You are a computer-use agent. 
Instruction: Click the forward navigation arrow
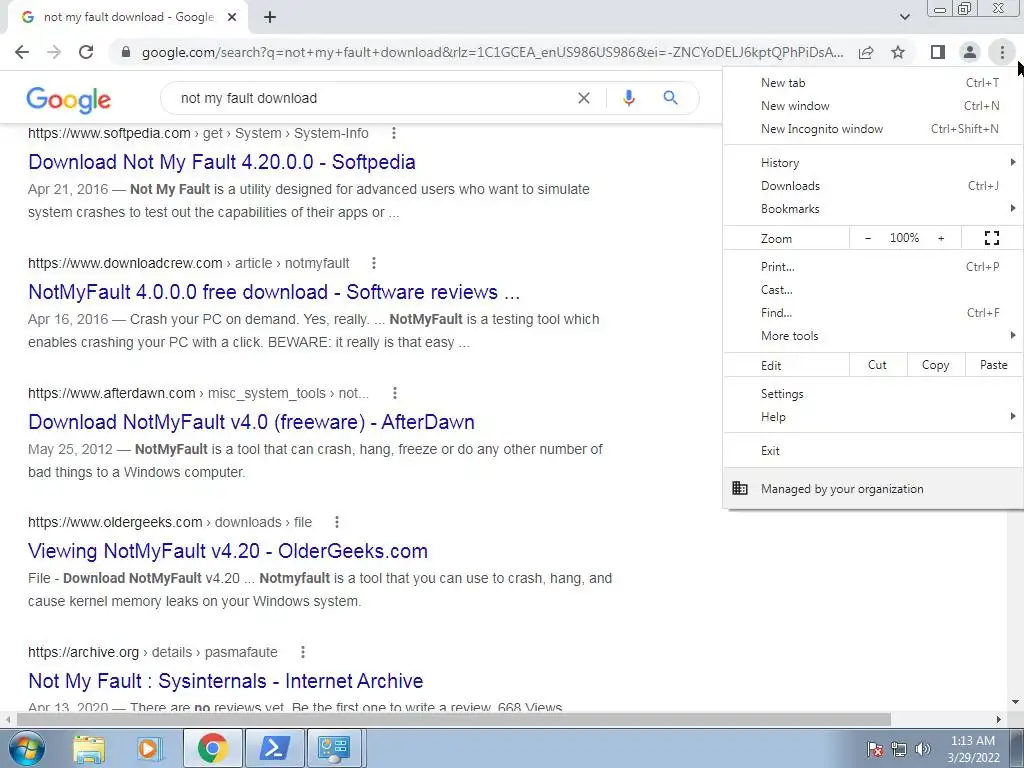coord(54,52)
